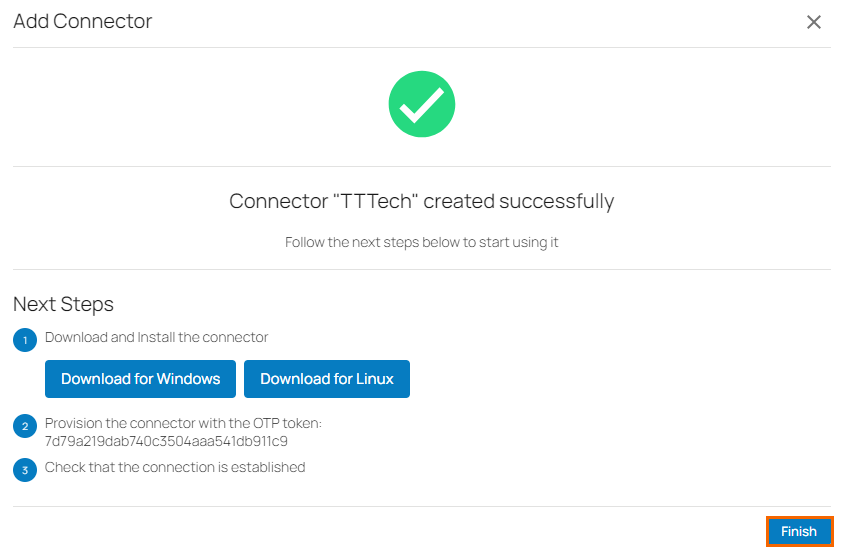Click "Download and install the connector" text
The height and width of the screenshot is (549, 841).
coord(157,337)
